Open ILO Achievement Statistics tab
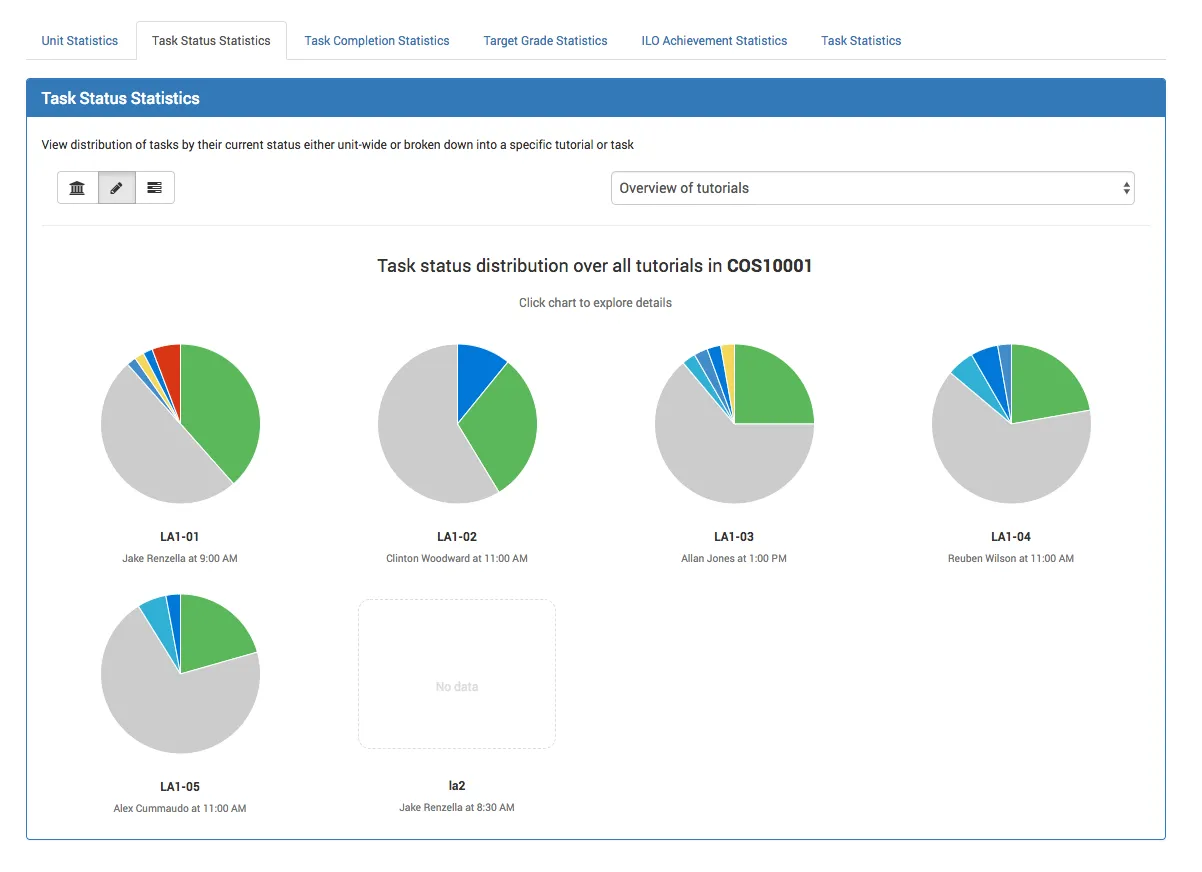Viewport: 1202px width, 872px height. (x=714, y=41)
